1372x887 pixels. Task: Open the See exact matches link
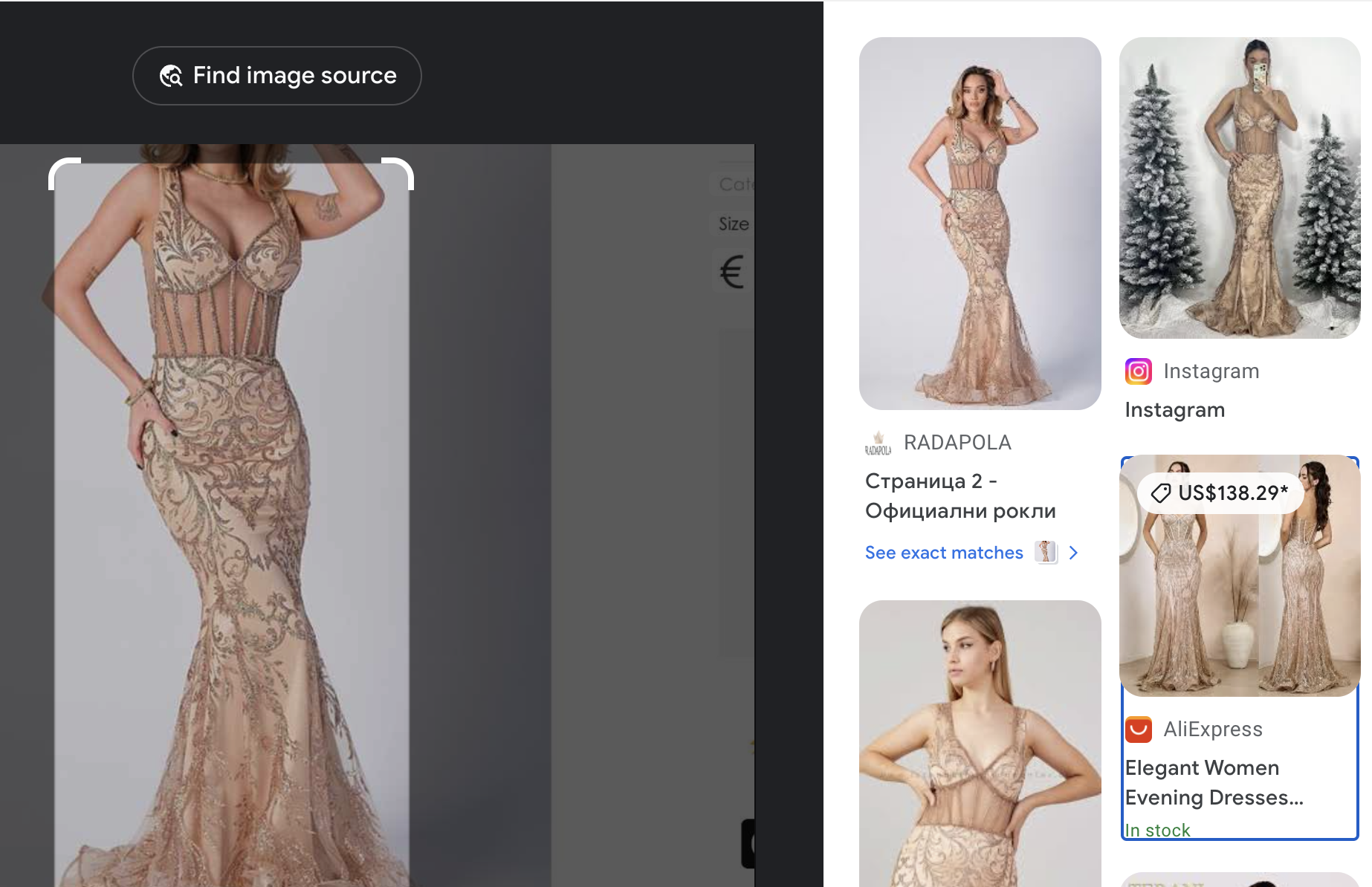pos(944,553)
